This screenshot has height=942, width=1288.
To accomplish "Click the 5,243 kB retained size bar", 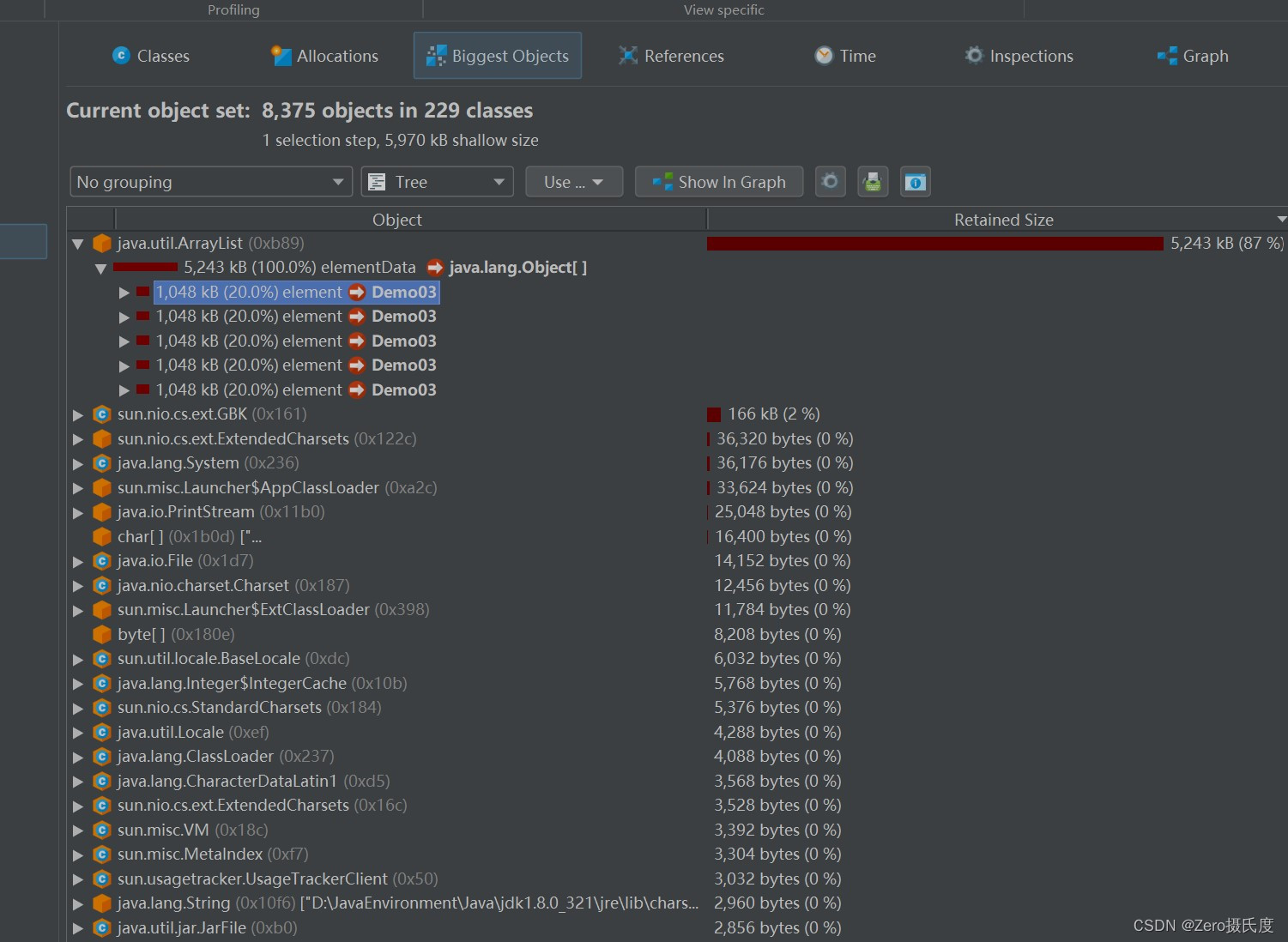I will point(935,244).
